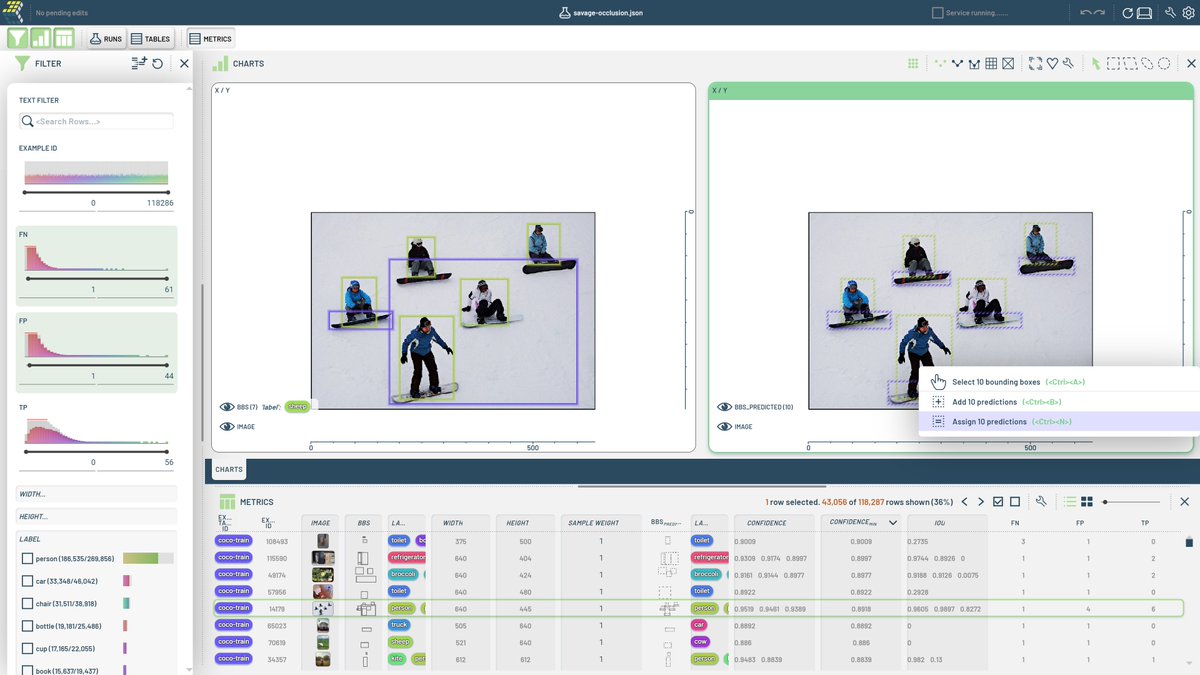Expand the HEIGHT... filter section
Viewport: 1200px width, 675px height.
pyautogui.click(x=98, y=516)
